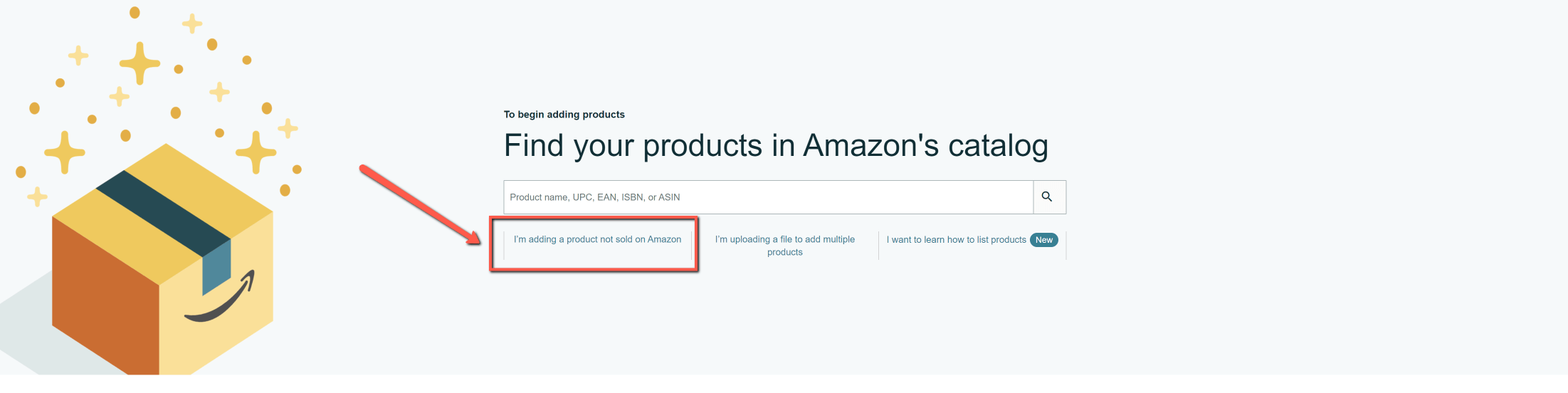This screenshot has height=393, width=1568.
Task: Click the "Find your products in Amazon's catalog" heading
Action: [776, 146]
